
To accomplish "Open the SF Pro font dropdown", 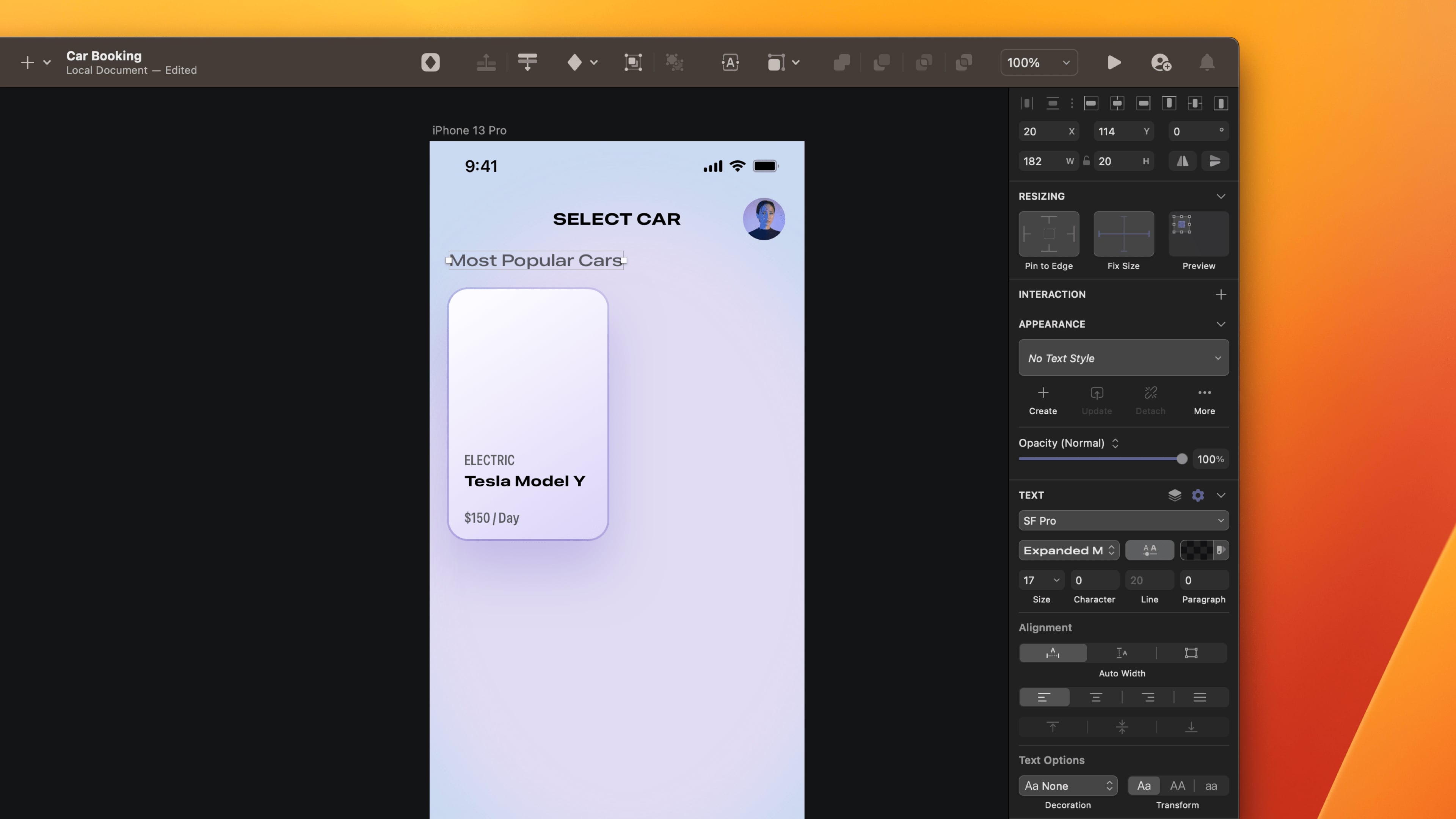I will point(1123,521).
